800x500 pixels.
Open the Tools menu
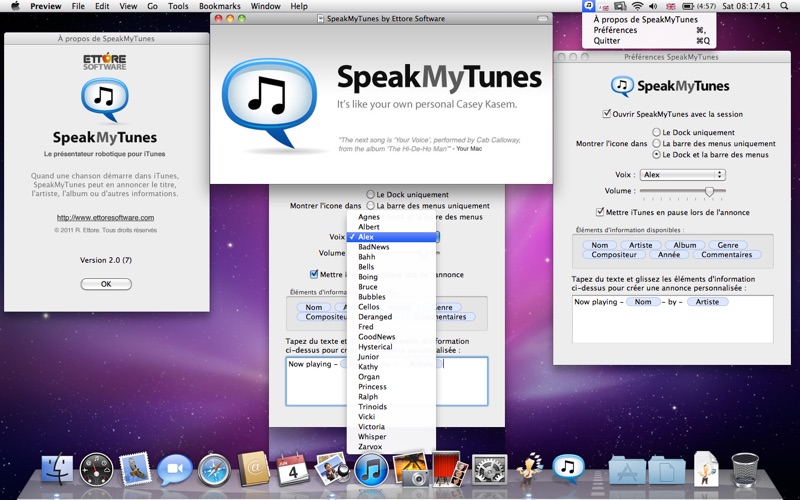[178, 6]
